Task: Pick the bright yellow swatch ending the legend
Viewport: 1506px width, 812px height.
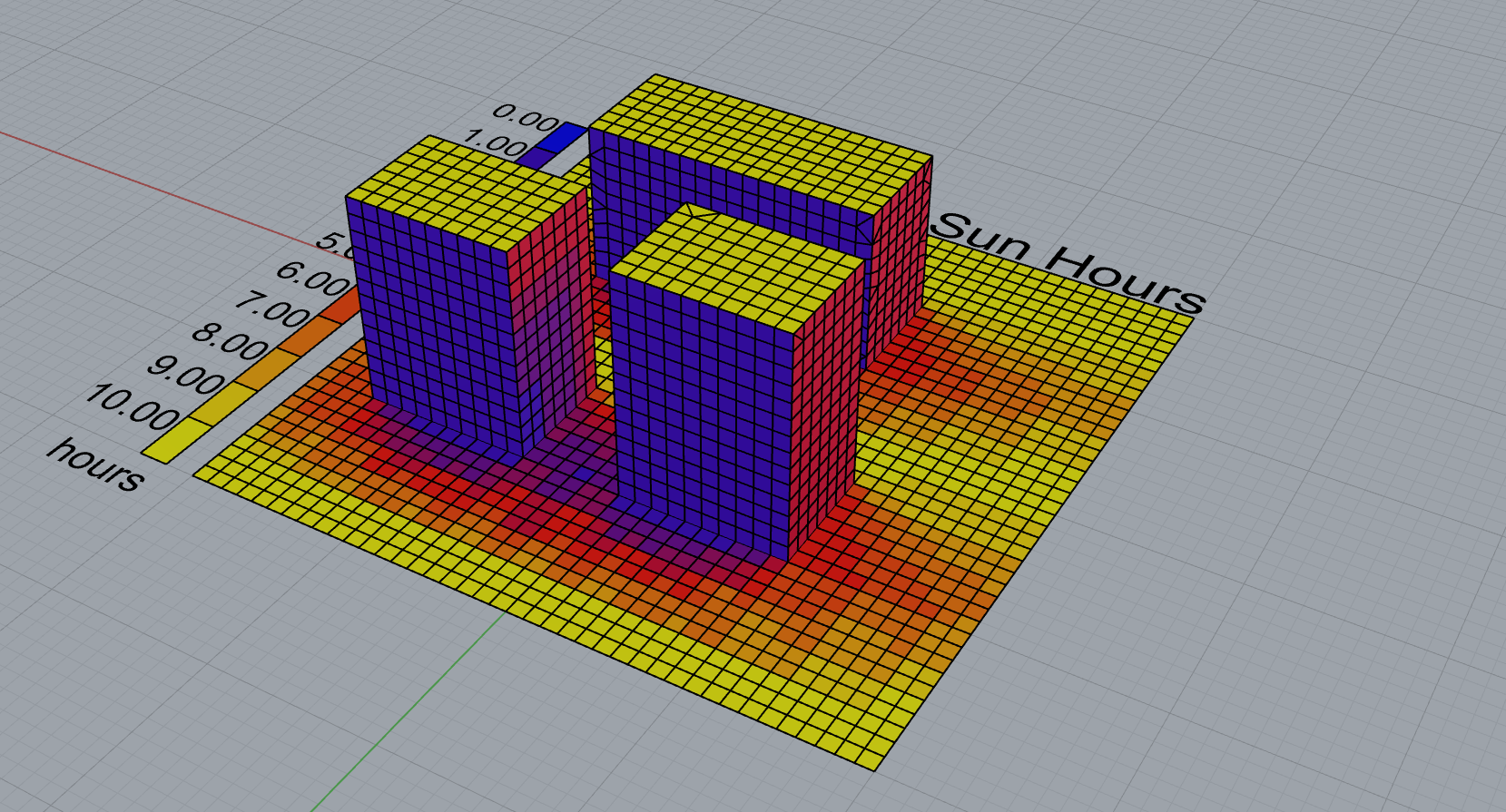Action: coord(174,441)
